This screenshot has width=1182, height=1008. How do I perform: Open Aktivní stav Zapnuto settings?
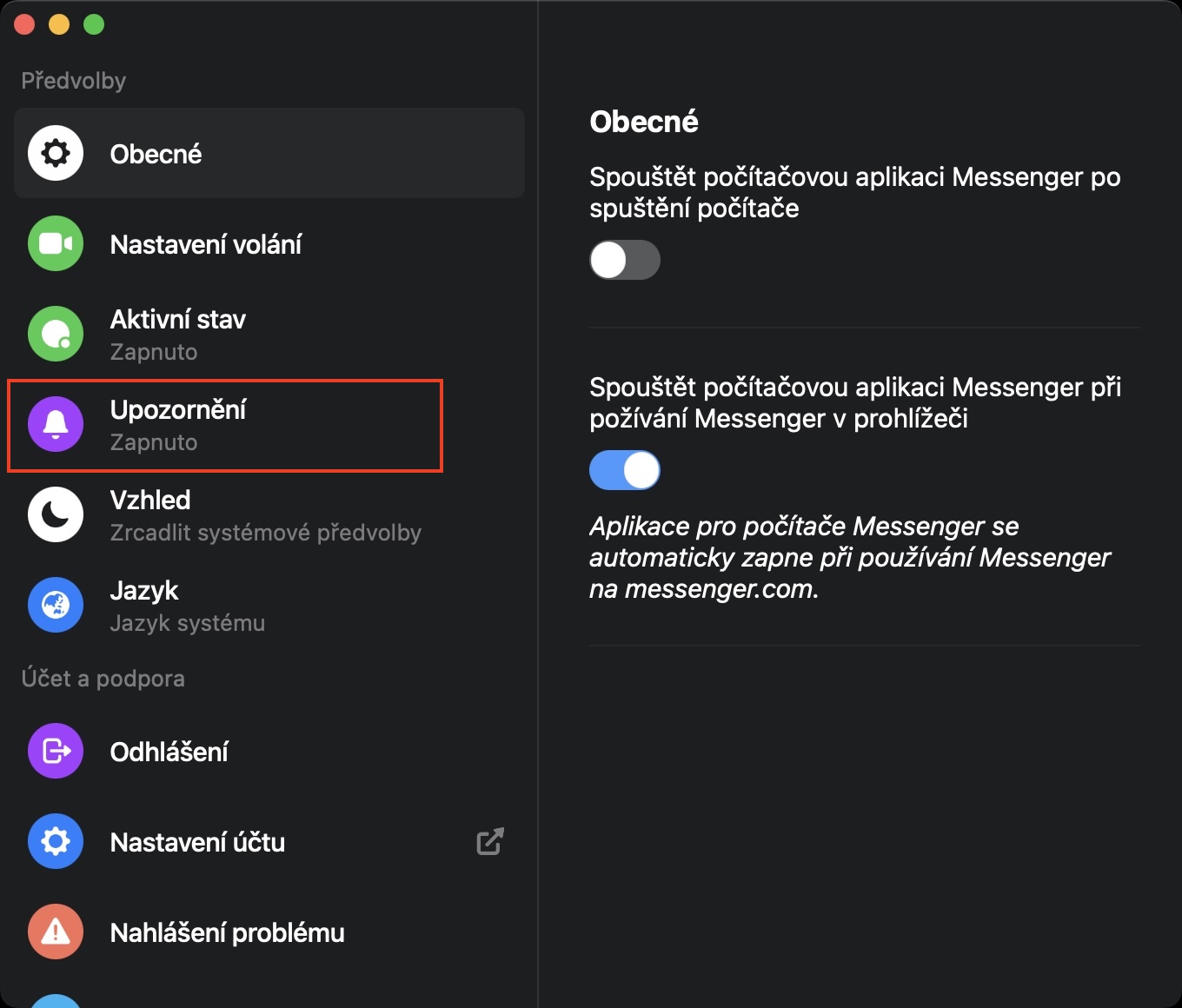pyautogui.click(x=178, y=335)
